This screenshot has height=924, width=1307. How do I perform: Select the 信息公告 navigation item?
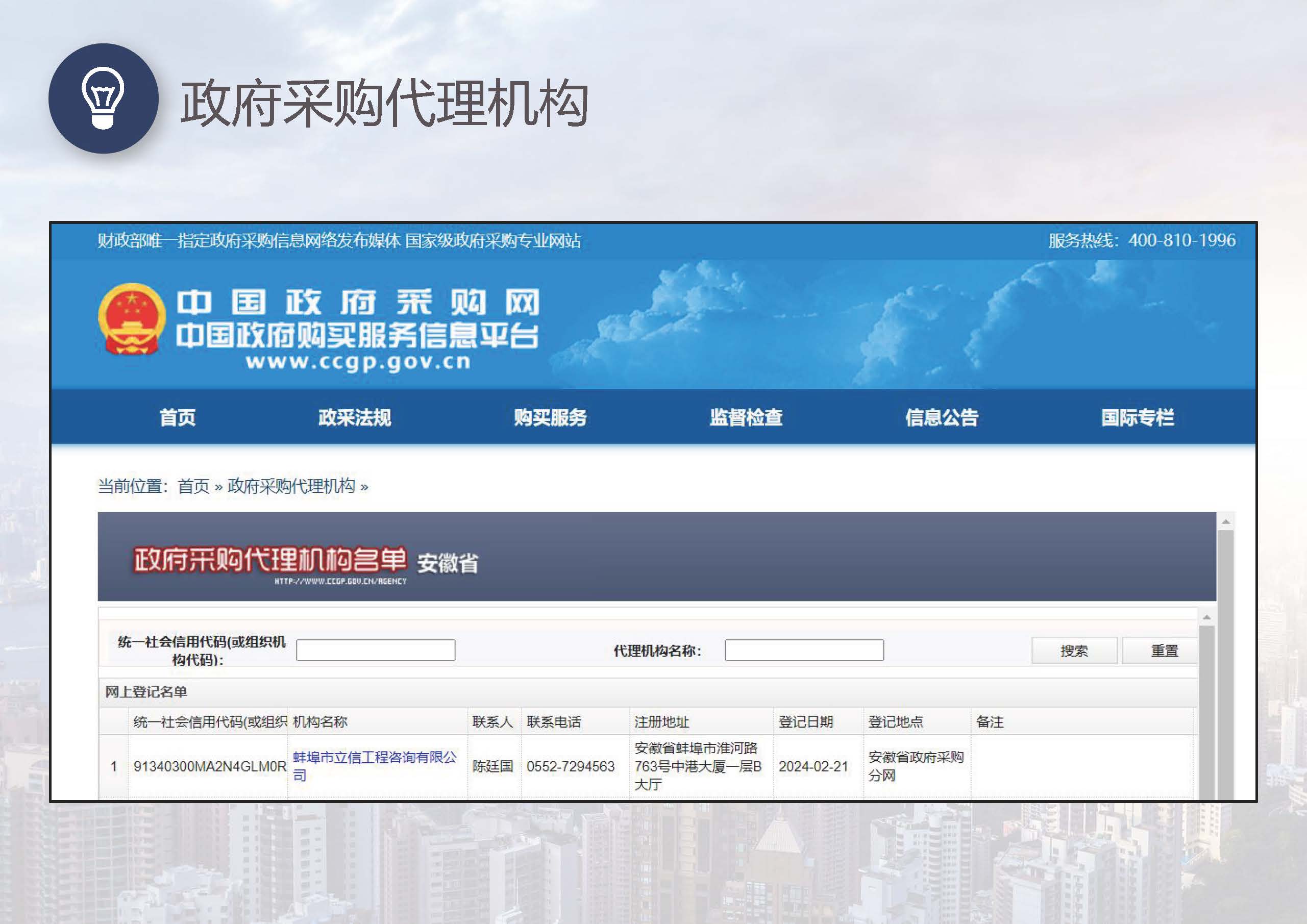click(942, 418)
